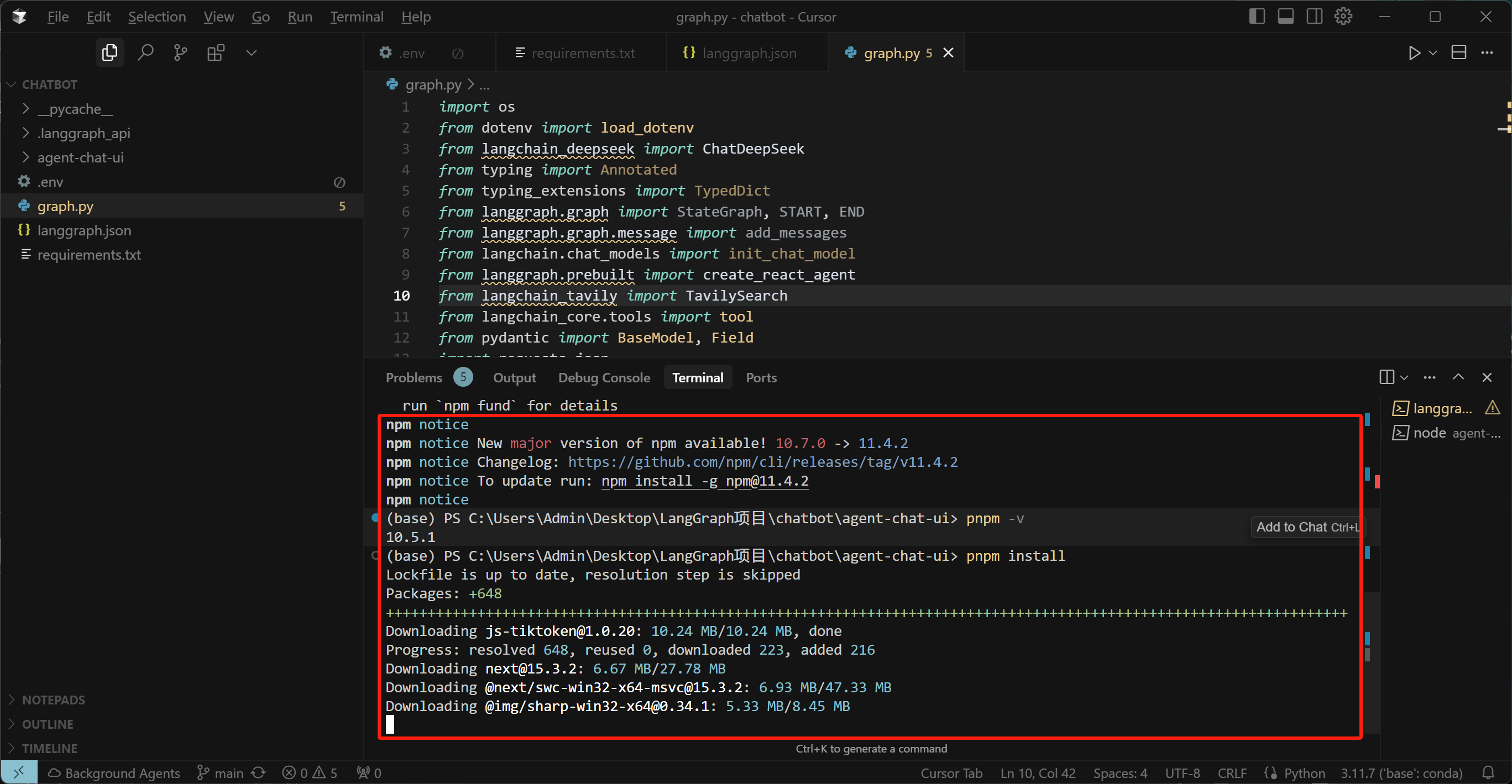This screenshot has height=784, width=1512.
Task: Open terminal panel more actions ellipsis
Action: point(1429,377)
